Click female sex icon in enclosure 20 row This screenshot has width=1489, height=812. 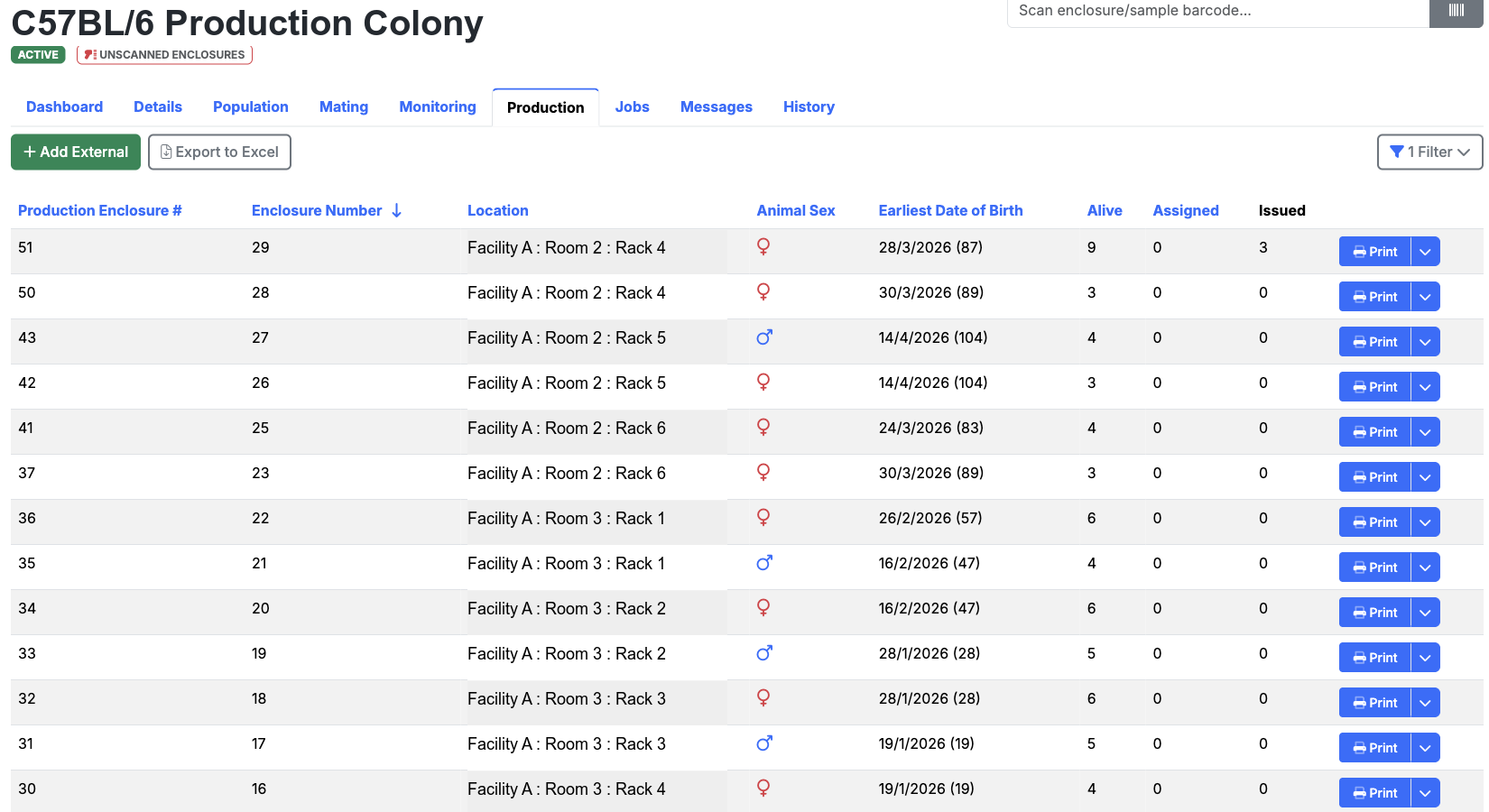pyautogui.click(x=763, y=608)
